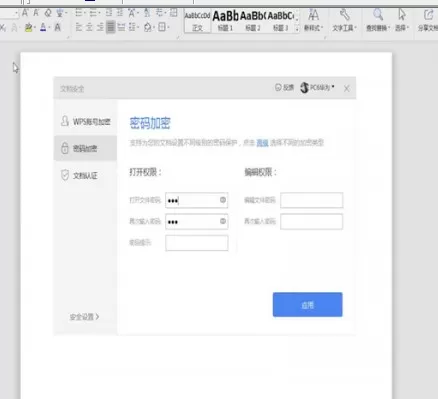
Task: Click the clear formatting eraser icon
Action: (48, 13)
